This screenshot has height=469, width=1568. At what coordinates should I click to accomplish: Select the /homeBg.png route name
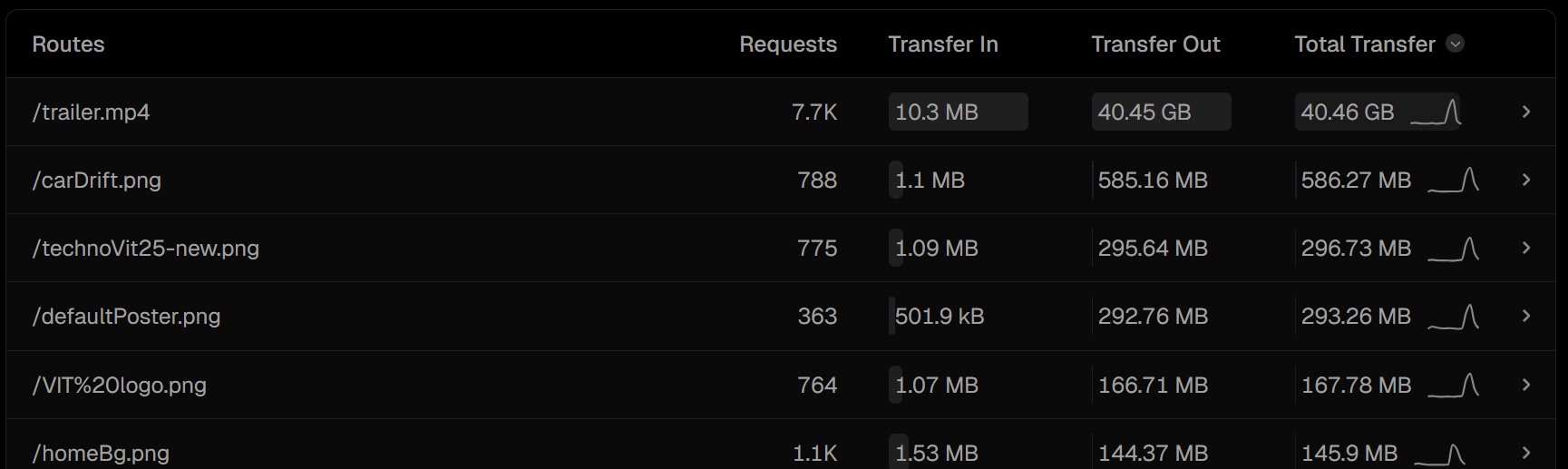(101, 453)
